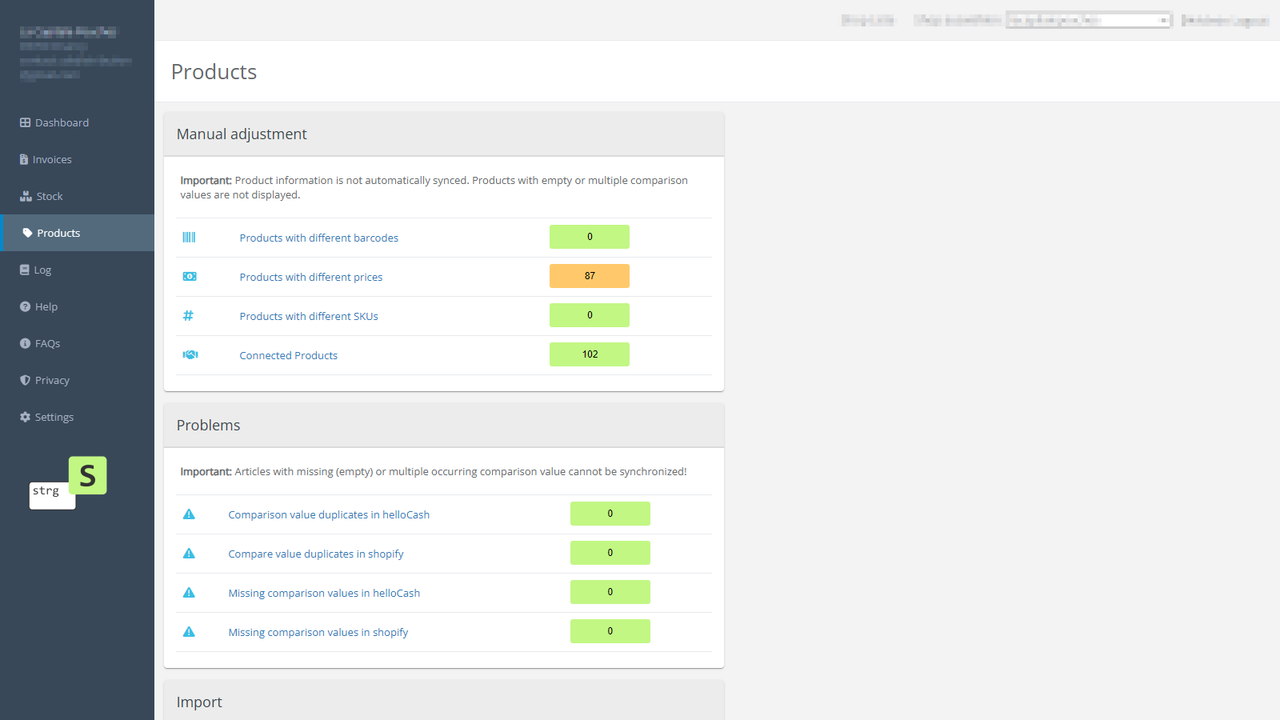This screenshot has width=1280, height=720.
Task: Click the handshake icon for Connected Products
Action: (x=189, y=354)
